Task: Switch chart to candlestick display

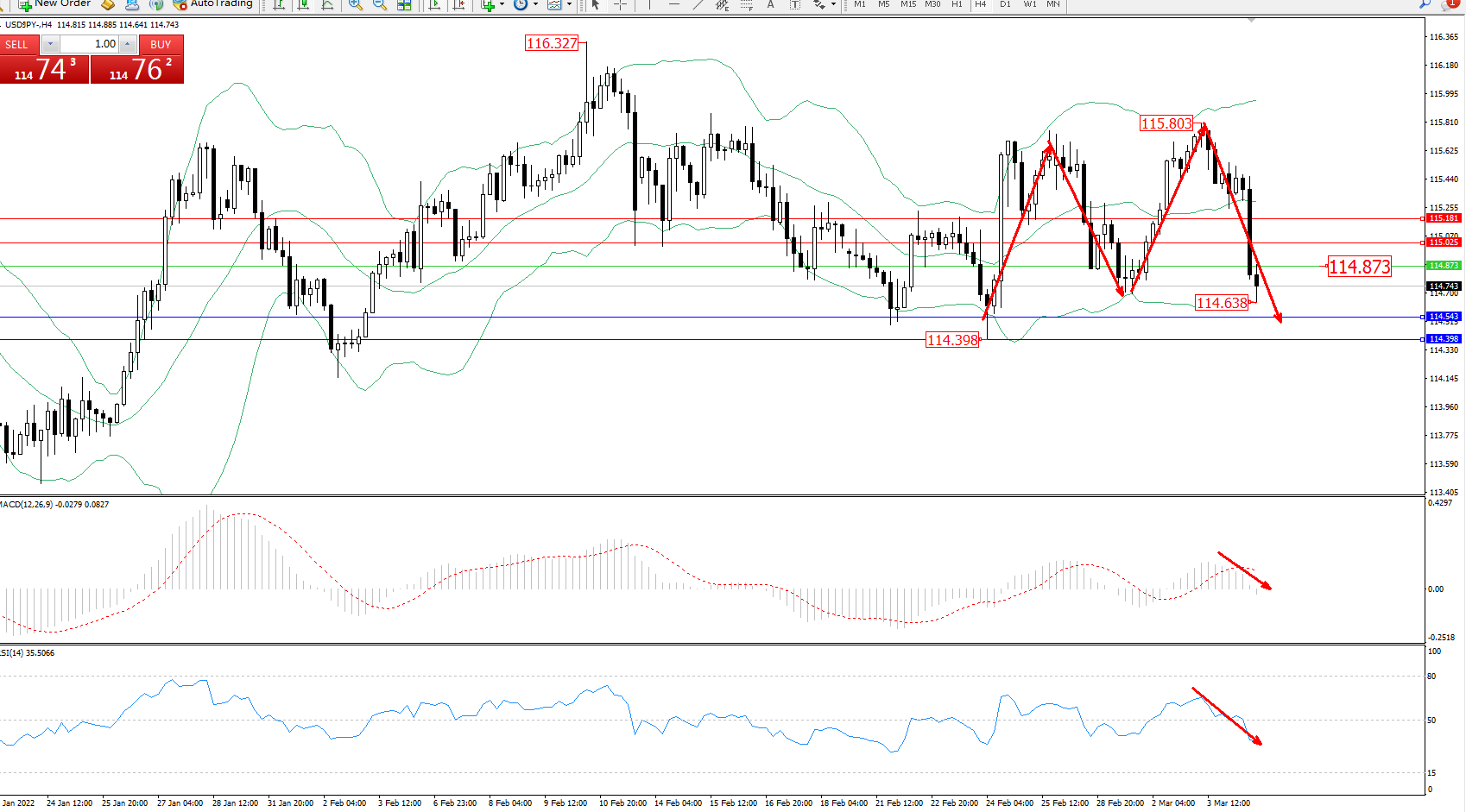Action: click(303, 4)
